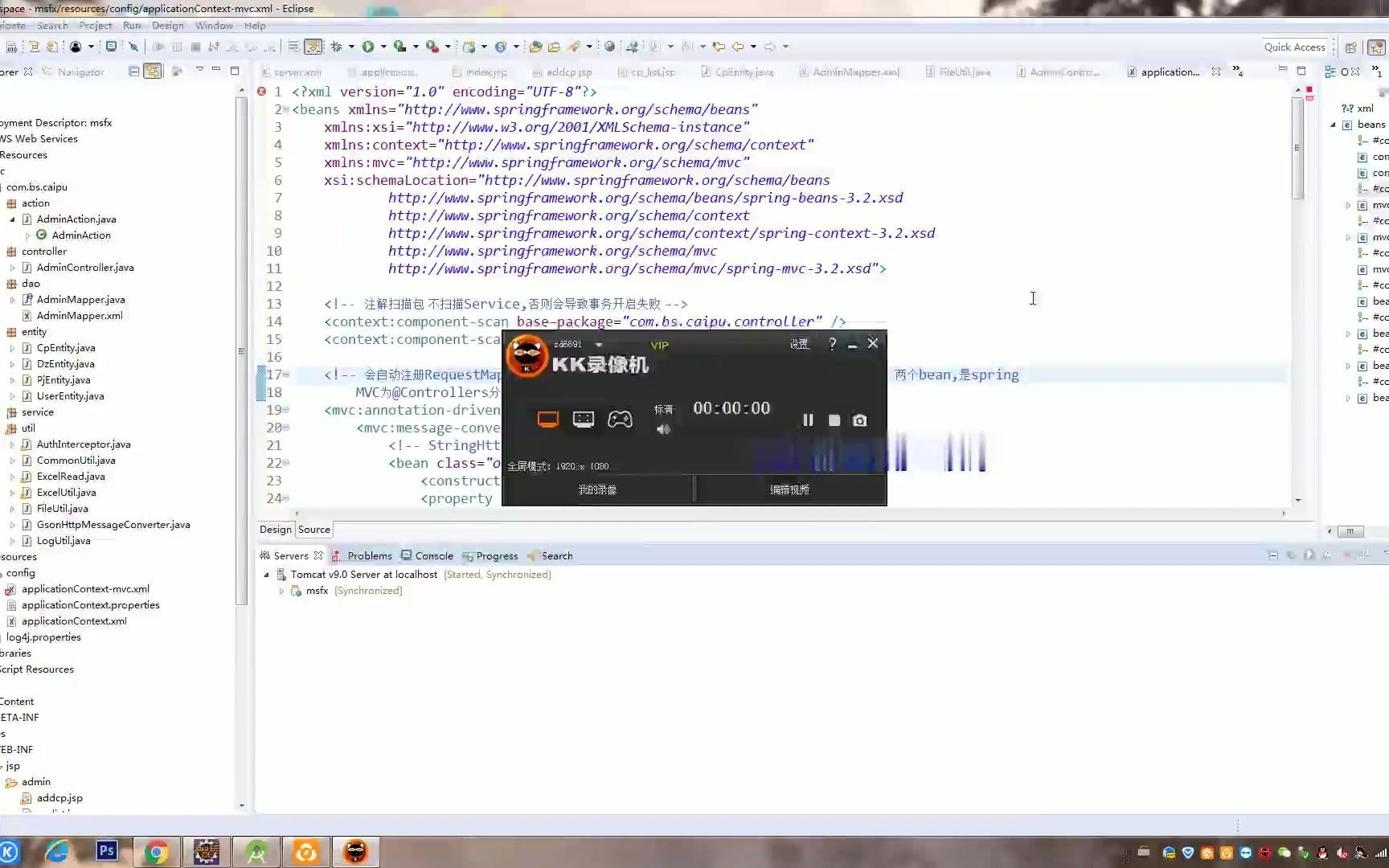Collapse beans node in outline
This screenshot has height=868, width=1389.
(x=1333, y=125)
